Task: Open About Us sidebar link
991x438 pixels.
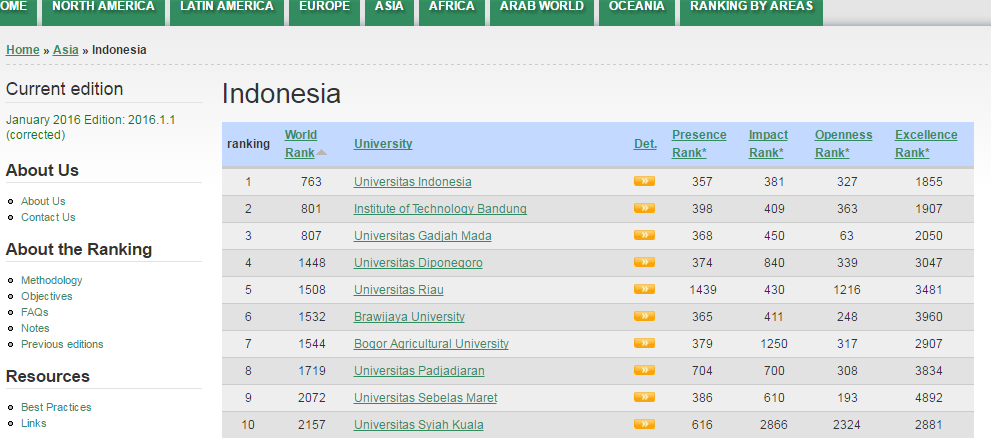Action: click(x=43, y=201)
